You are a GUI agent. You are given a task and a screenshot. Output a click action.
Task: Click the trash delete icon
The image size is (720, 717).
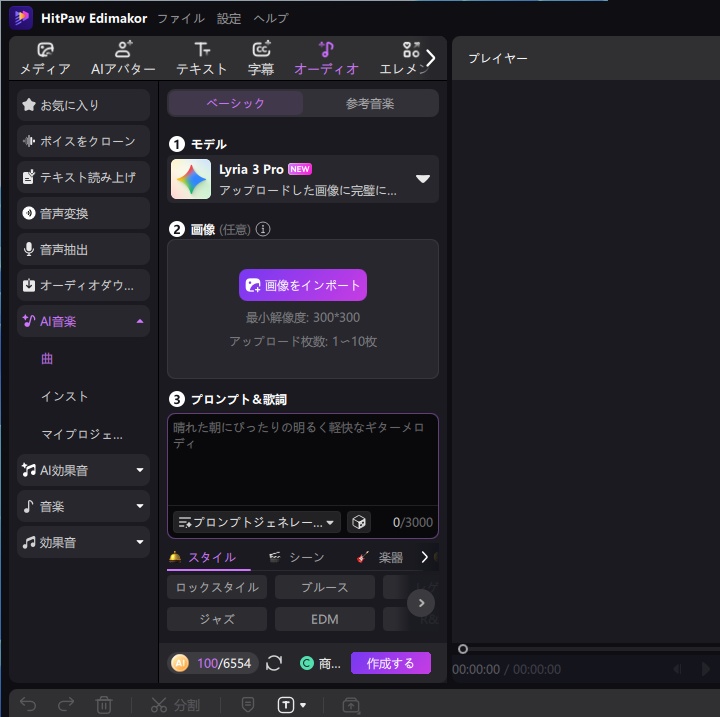click(x=104, y=705)
